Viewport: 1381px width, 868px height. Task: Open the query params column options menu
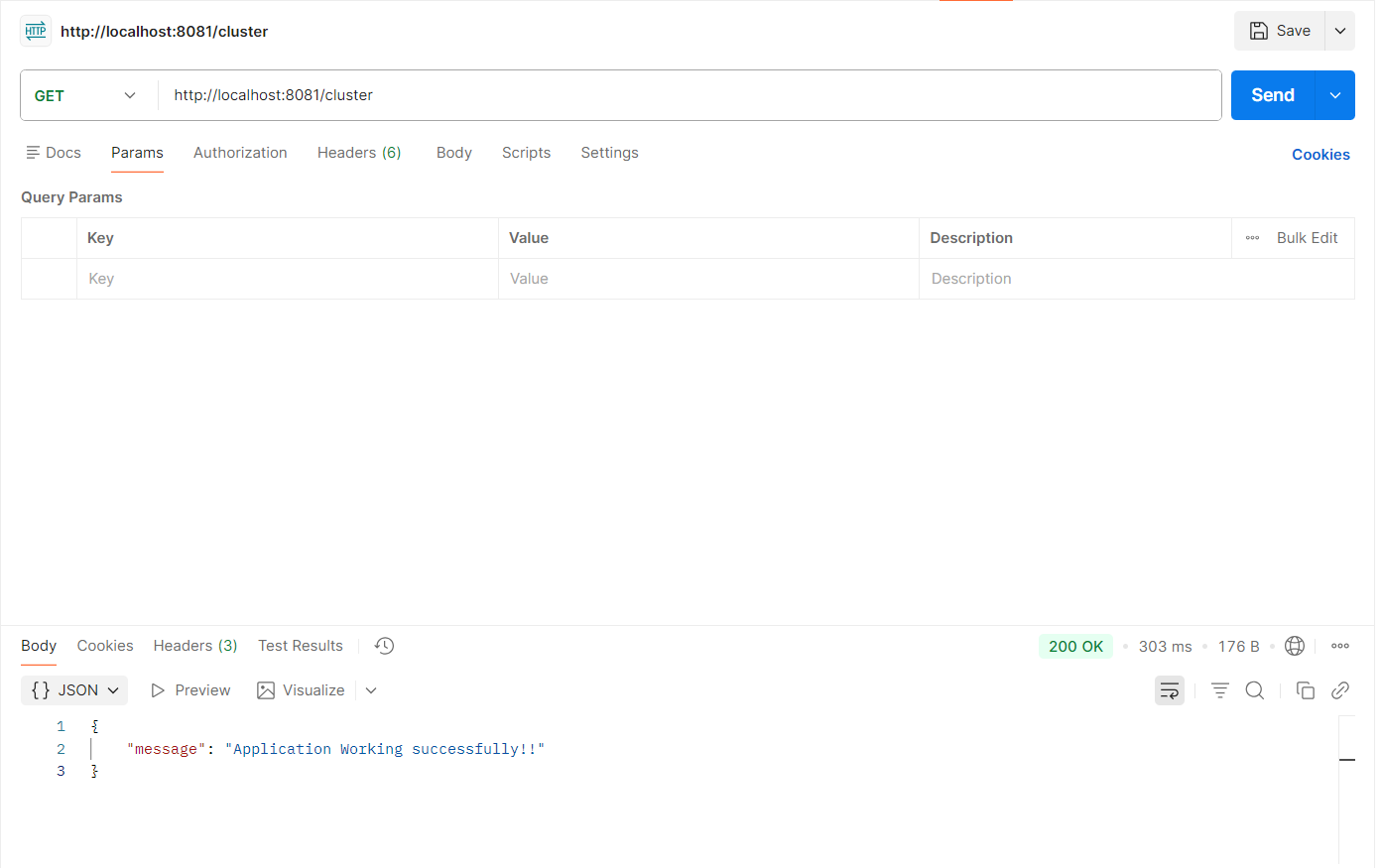point(1253,238)
